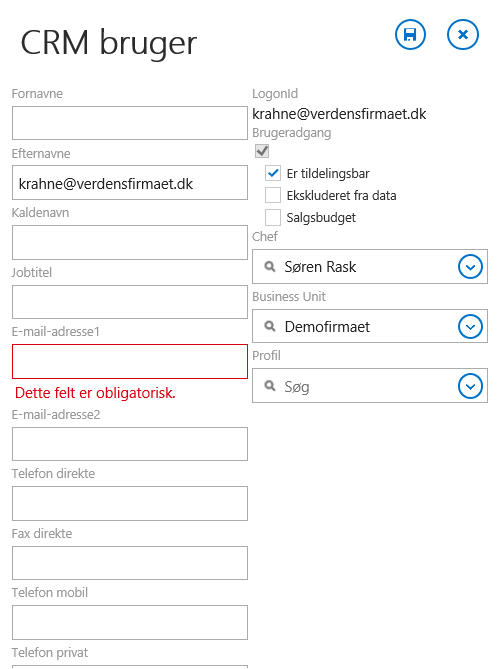Click the search icon in Business Unit field
The image size is (501, 669).
[270, 326]
